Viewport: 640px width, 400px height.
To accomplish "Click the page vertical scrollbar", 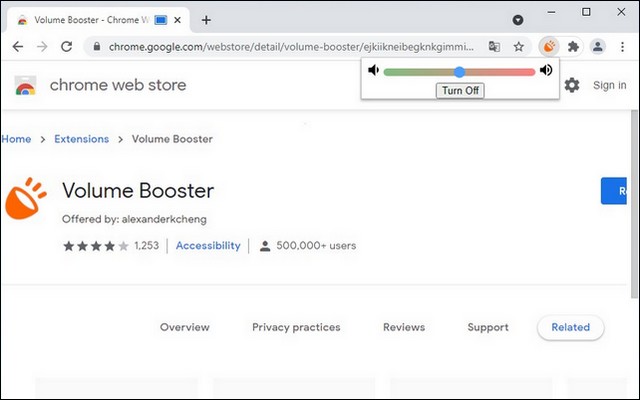I will 634,204.
